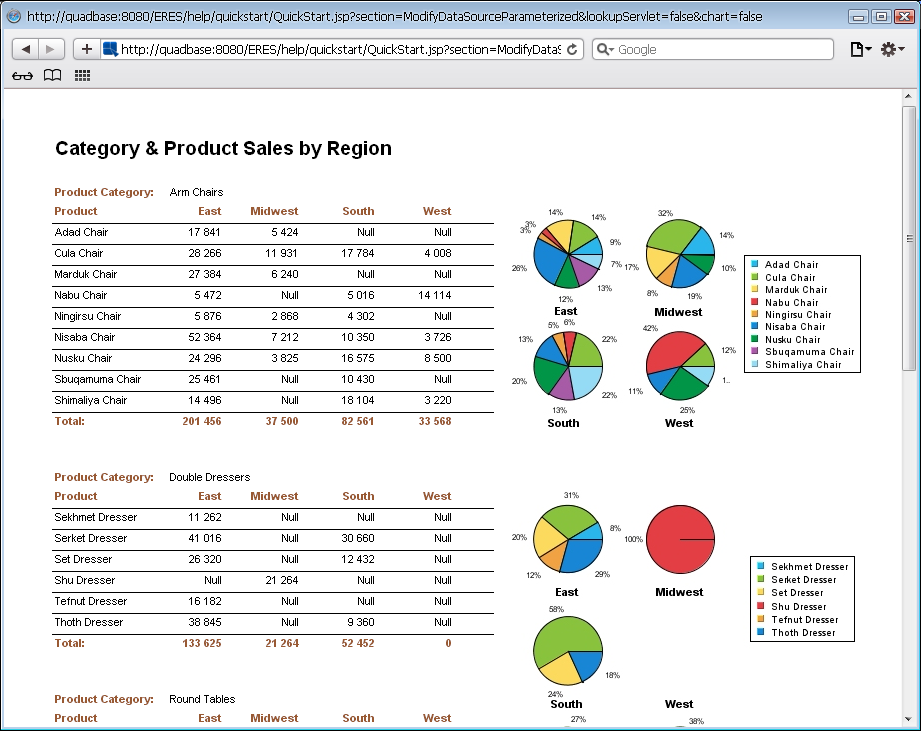Click the Arm Chairs category name
Viewport: 921px width, 731px height.
[196, 192]
